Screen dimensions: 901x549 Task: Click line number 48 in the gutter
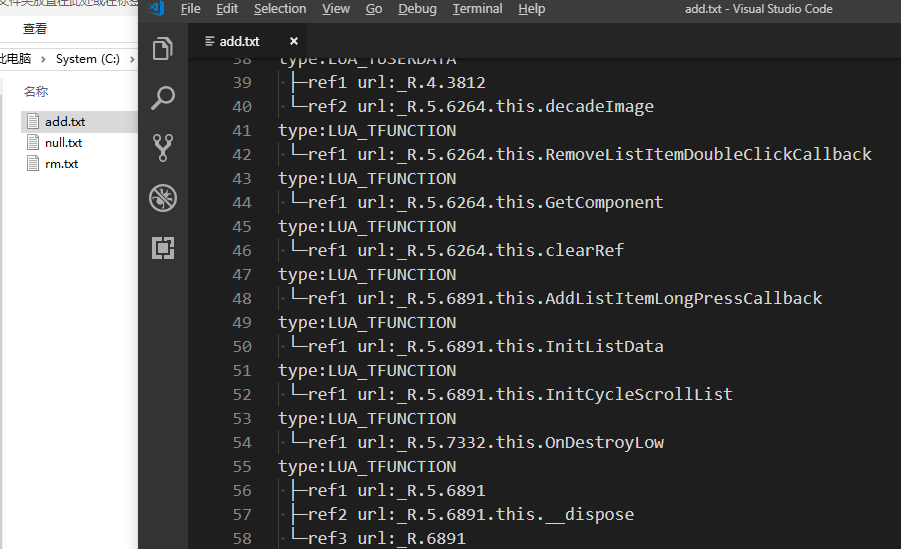[x=242, y=298]
